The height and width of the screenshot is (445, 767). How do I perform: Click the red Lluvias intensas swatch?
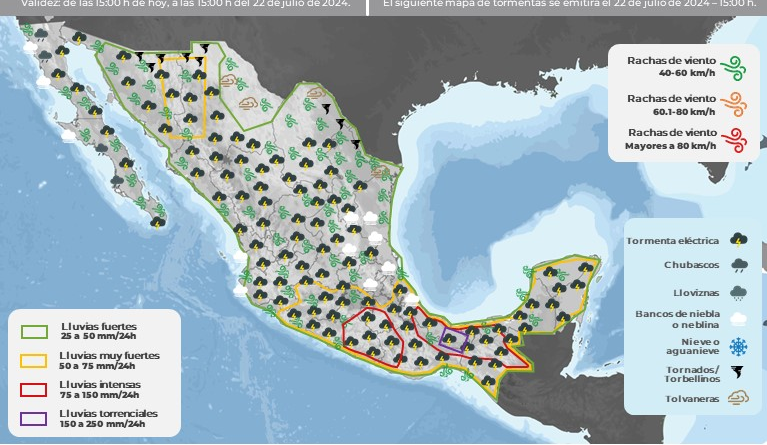coord(35,389)
